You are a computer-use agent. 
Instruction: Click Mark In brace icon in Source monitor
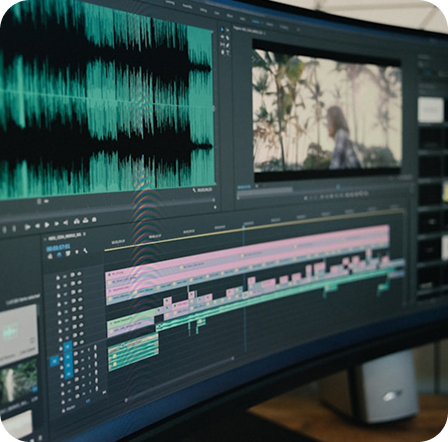tap(4, 229)
